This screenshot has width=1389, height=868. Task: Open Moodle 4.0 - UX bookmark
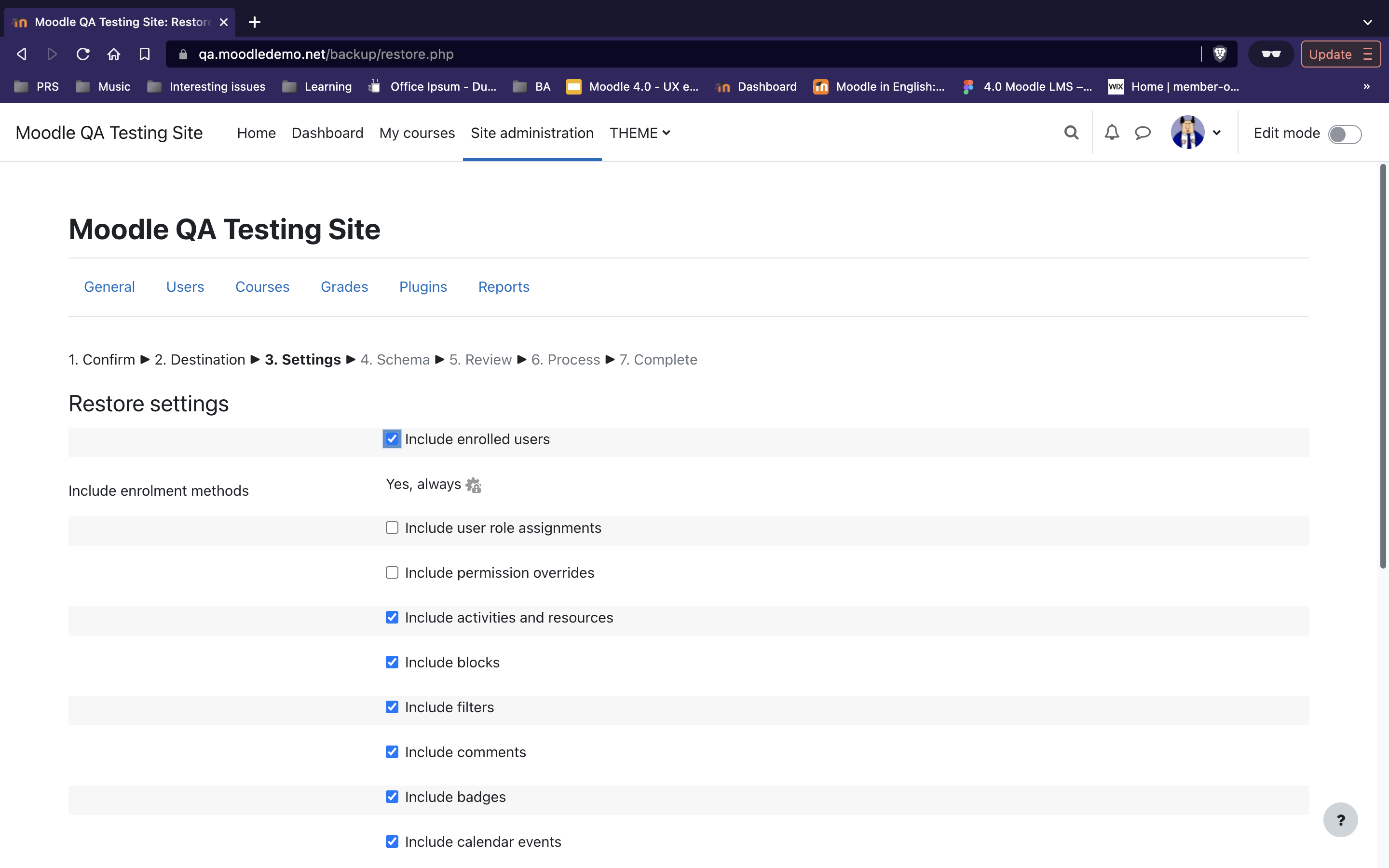coord(632,87)
